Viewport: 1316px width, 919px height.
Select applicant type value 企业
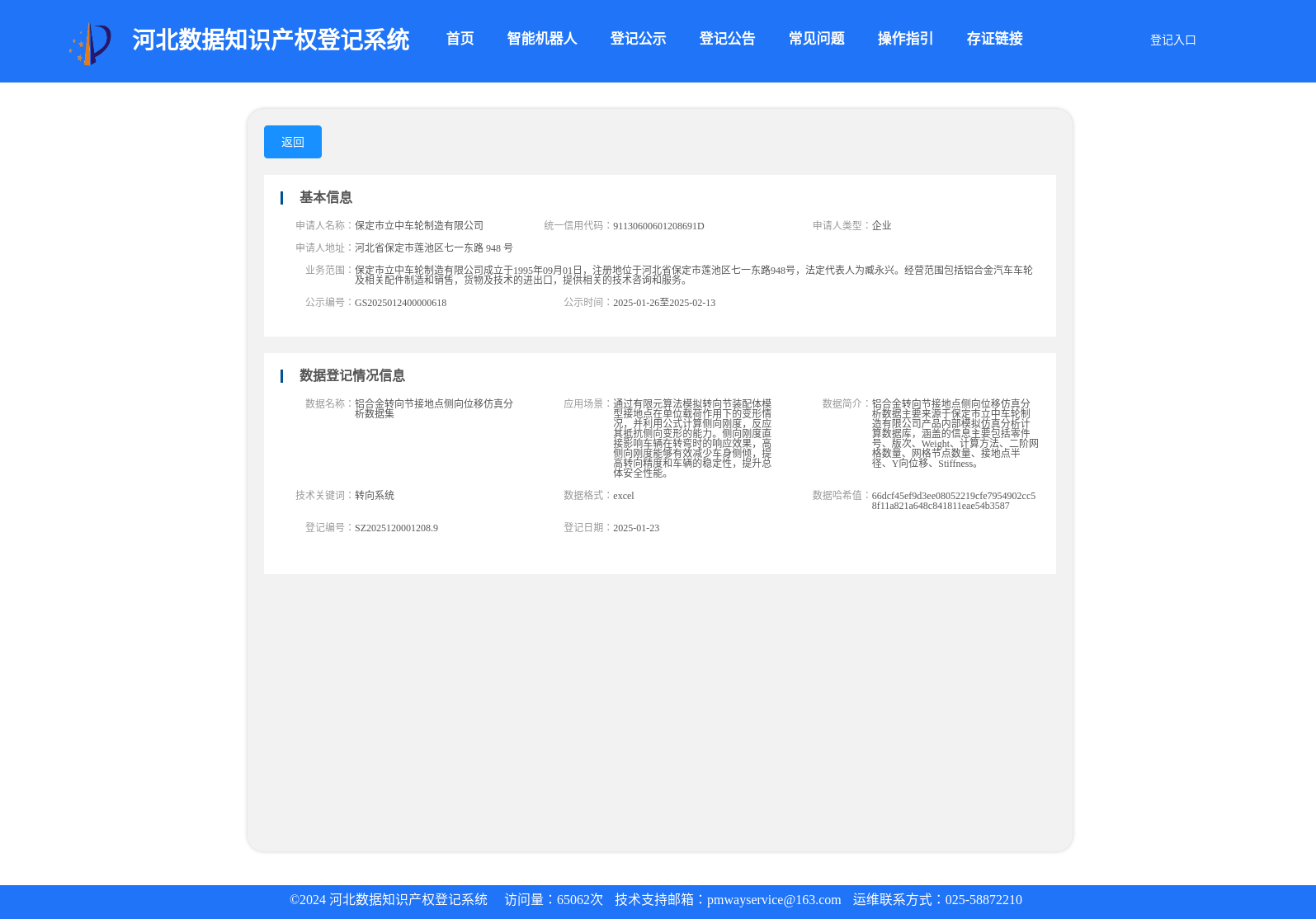(x=881, y=225)
